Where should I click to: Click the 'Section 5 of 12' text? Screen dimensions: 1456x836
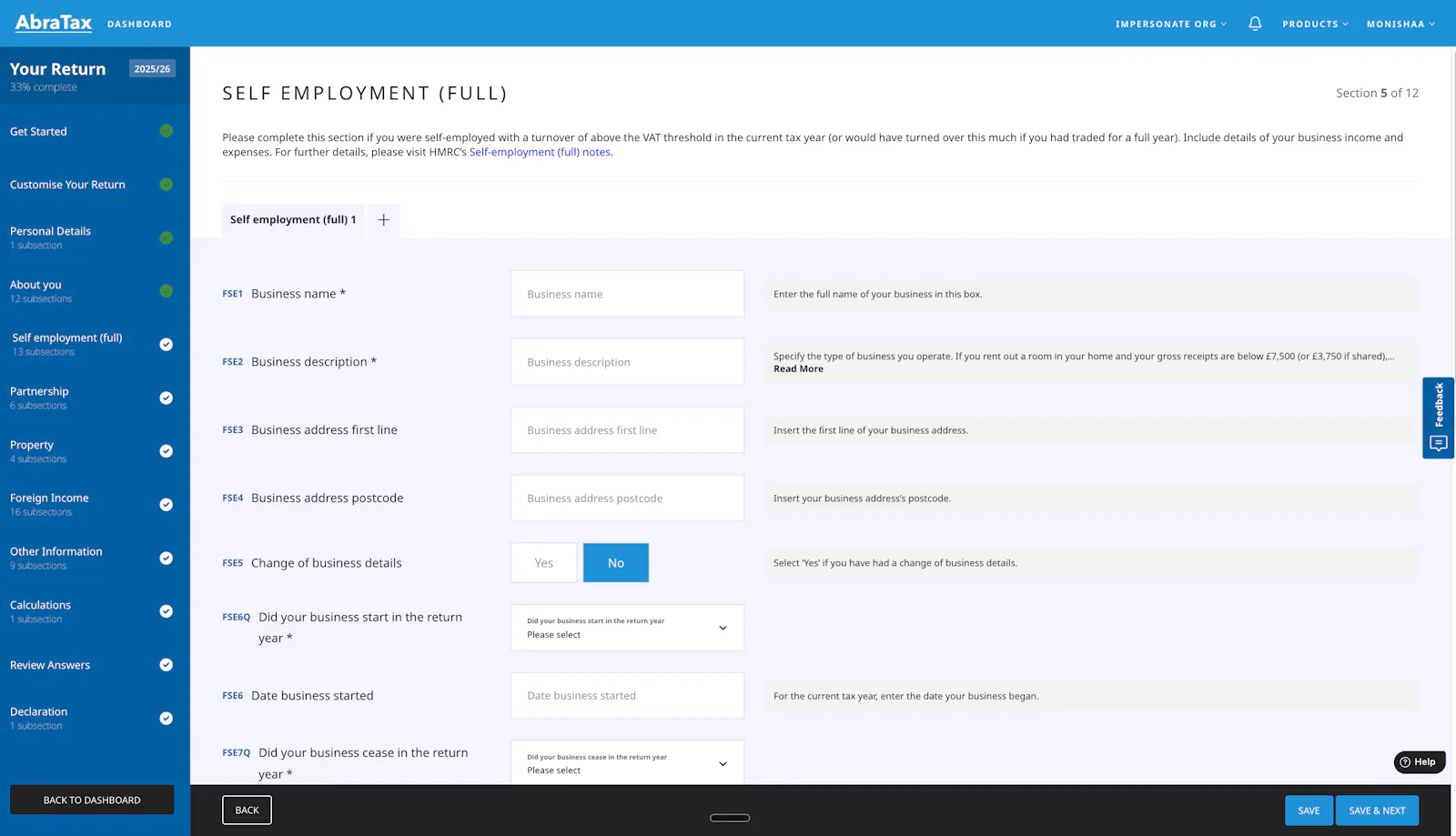tap(1377, 93)
